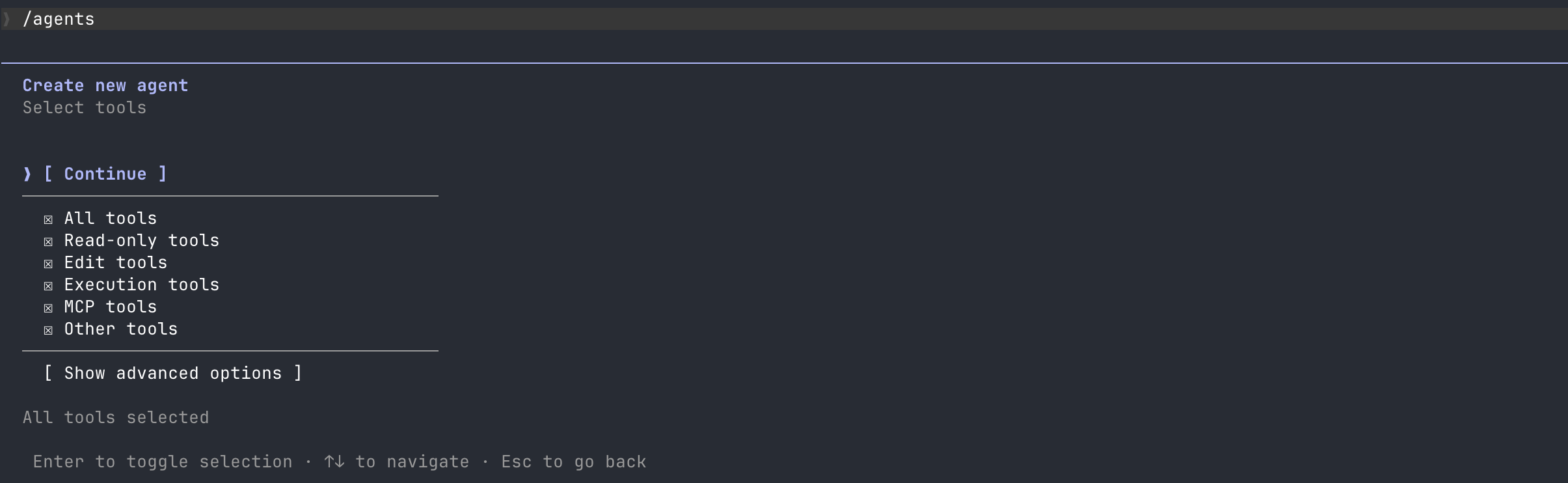Select the Read-only tools label

click(142, 240)
